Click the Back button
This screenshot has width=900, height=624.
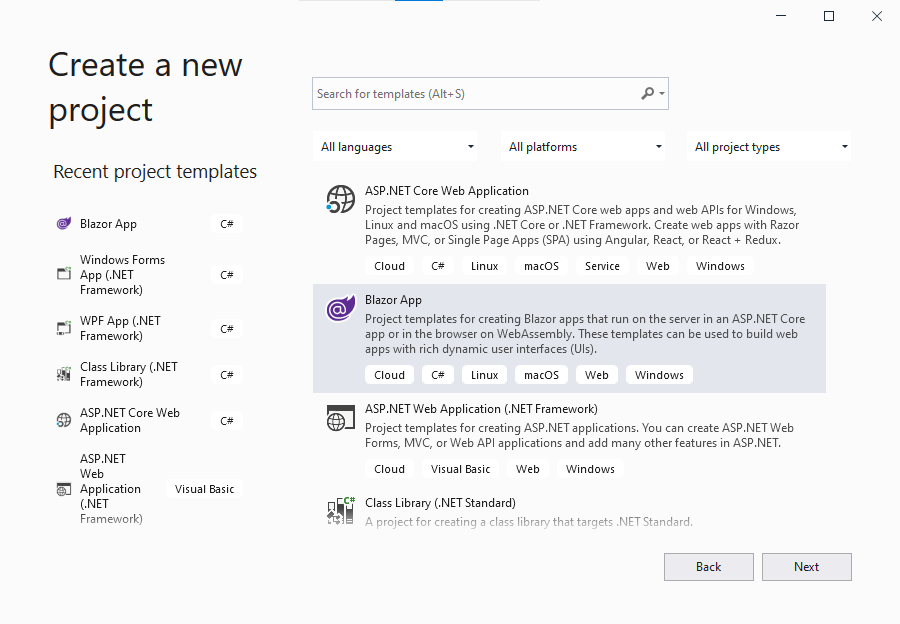[708, 567]
